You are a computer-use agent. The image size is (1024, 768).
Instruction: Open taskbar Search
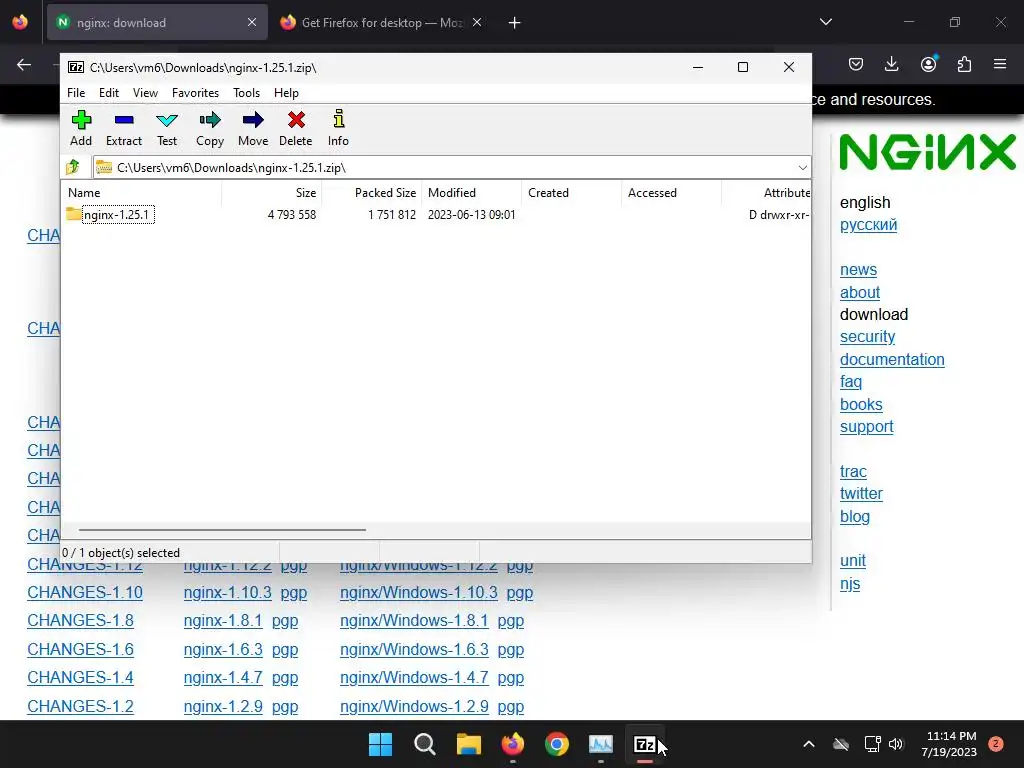pyautogui.click(x=424, y=744)
